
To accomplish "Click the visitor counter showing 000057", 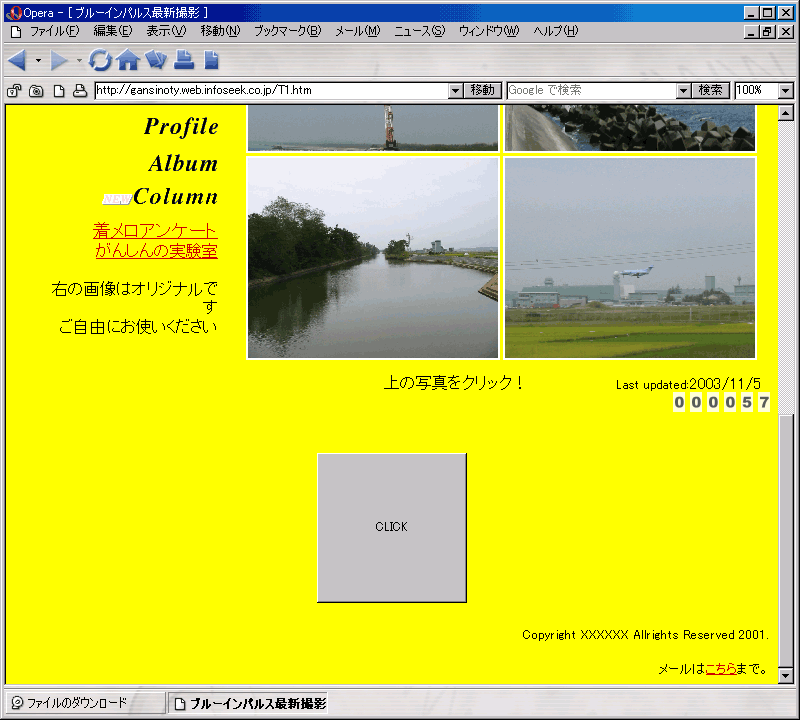I will [721, 403].
